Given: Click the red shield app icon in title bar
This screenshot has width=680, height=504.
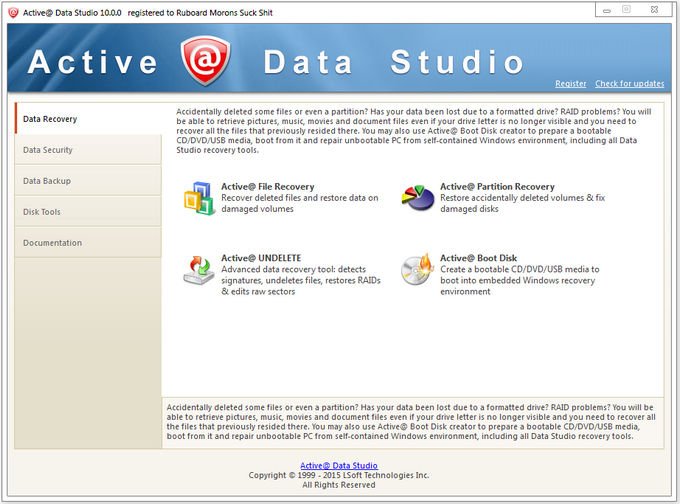Looking at the screenshot, I should (13, 13).
